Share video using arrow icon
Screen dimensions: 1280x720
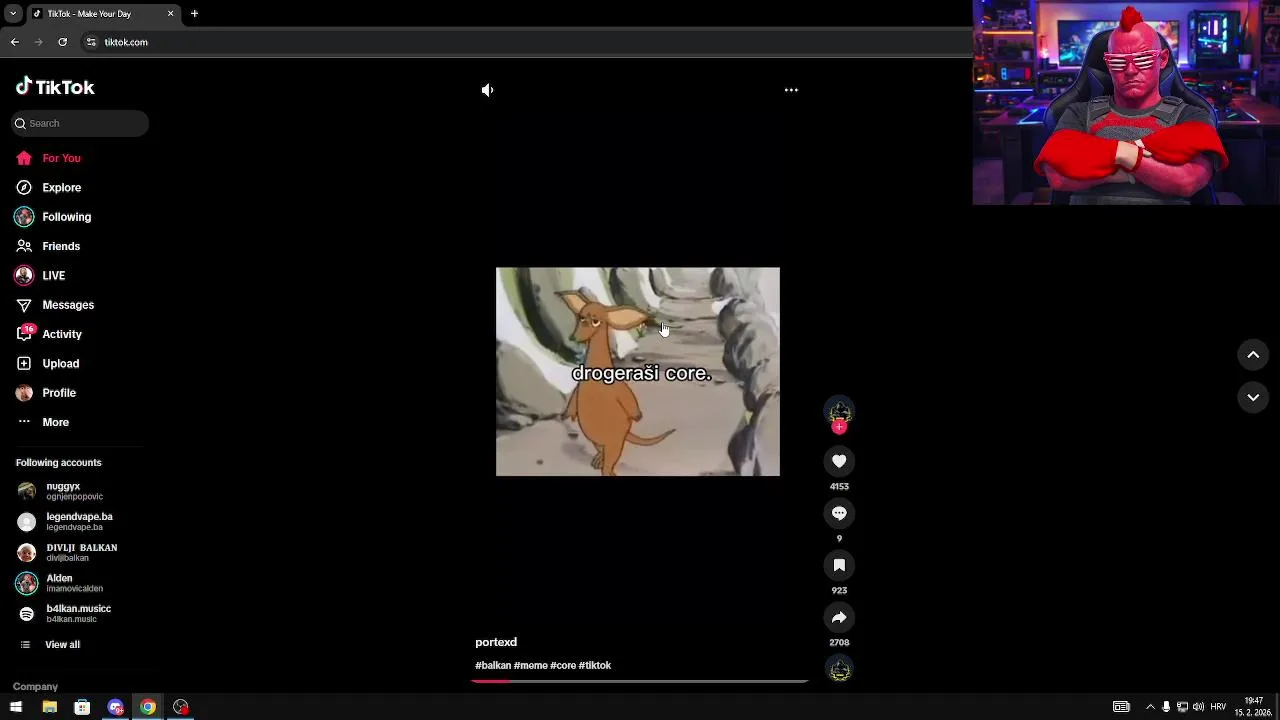[x=839, y=617]
